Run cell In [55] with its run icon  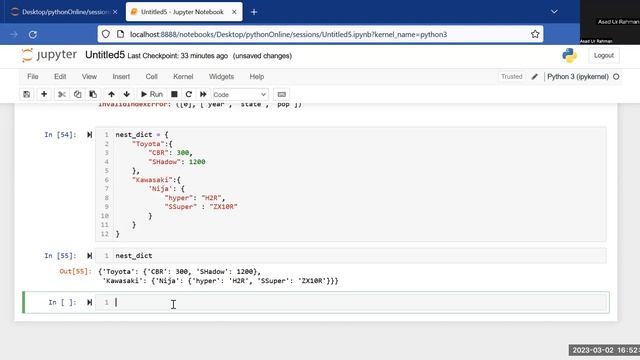pyautogui.click(x=89, y=256)
